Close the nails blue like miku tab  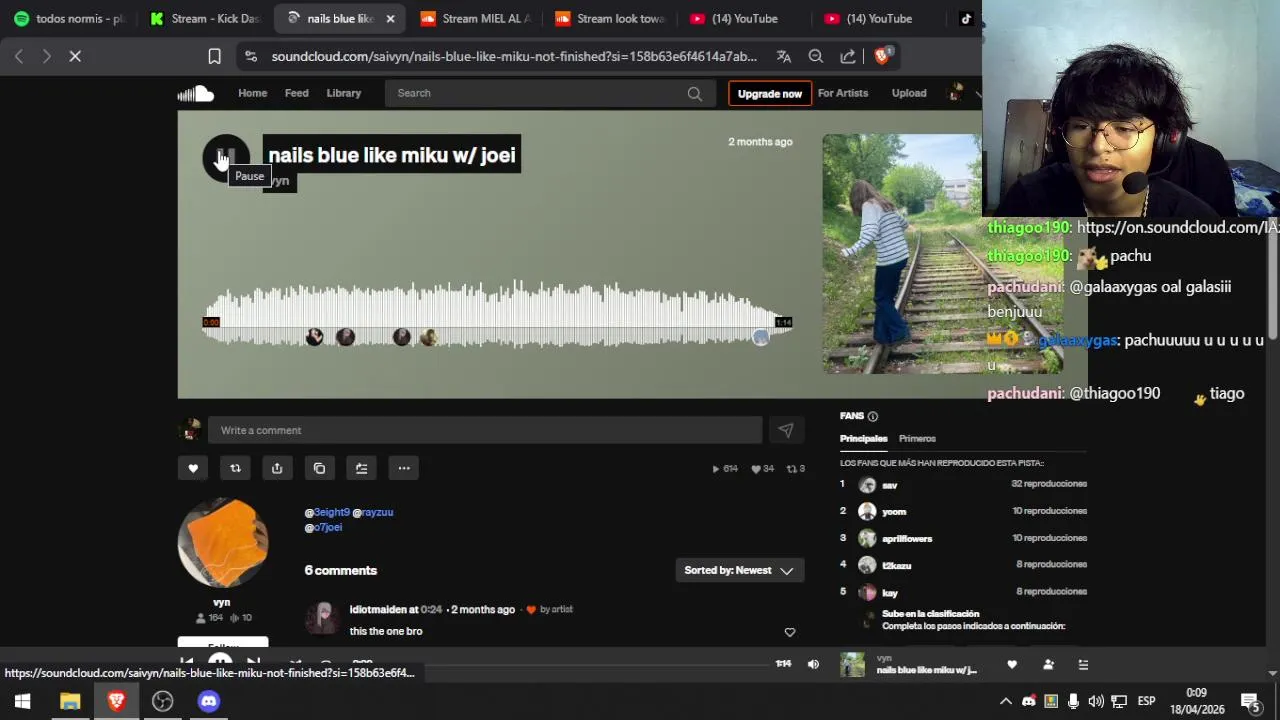(390, 19)
